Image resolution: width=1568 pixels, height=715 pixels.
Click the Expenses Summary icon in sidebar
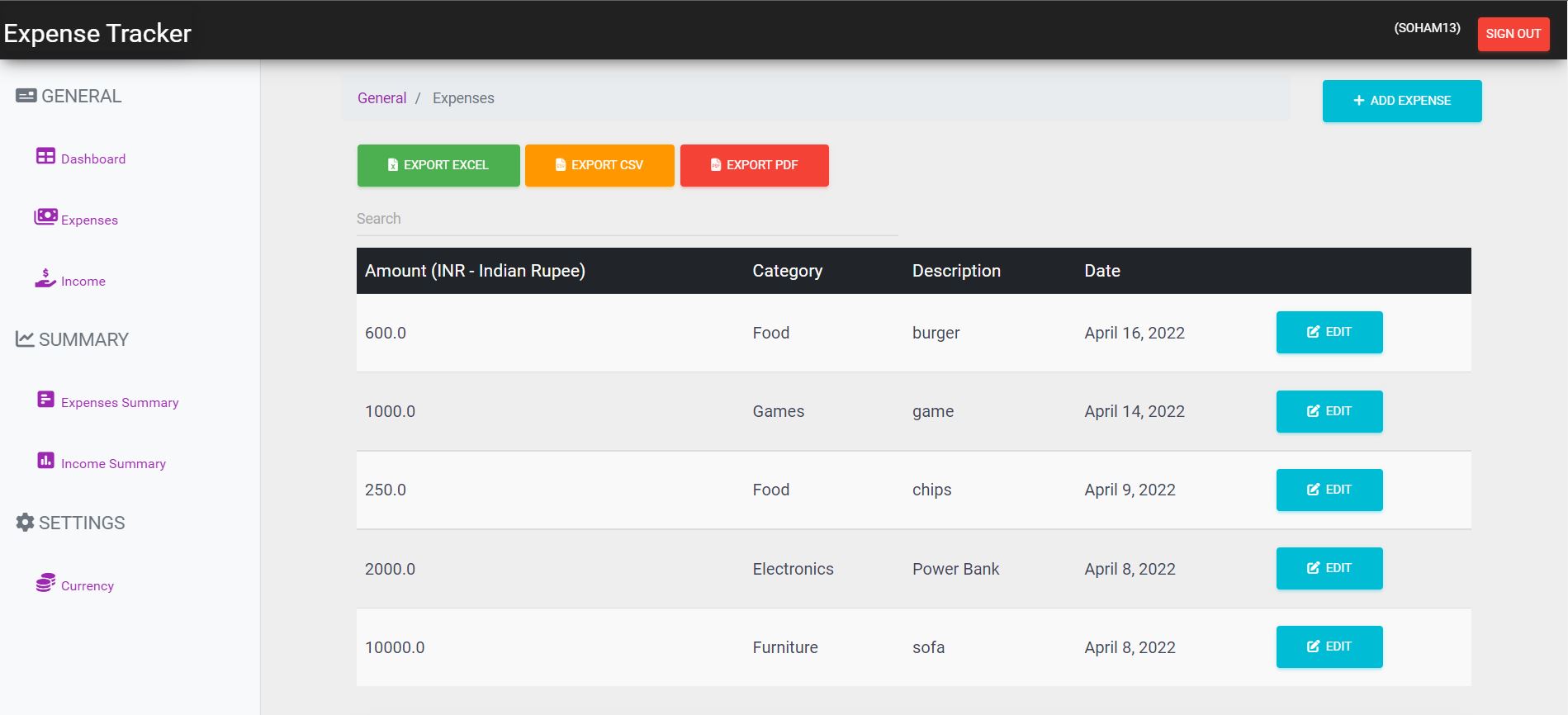pos(45,400)
